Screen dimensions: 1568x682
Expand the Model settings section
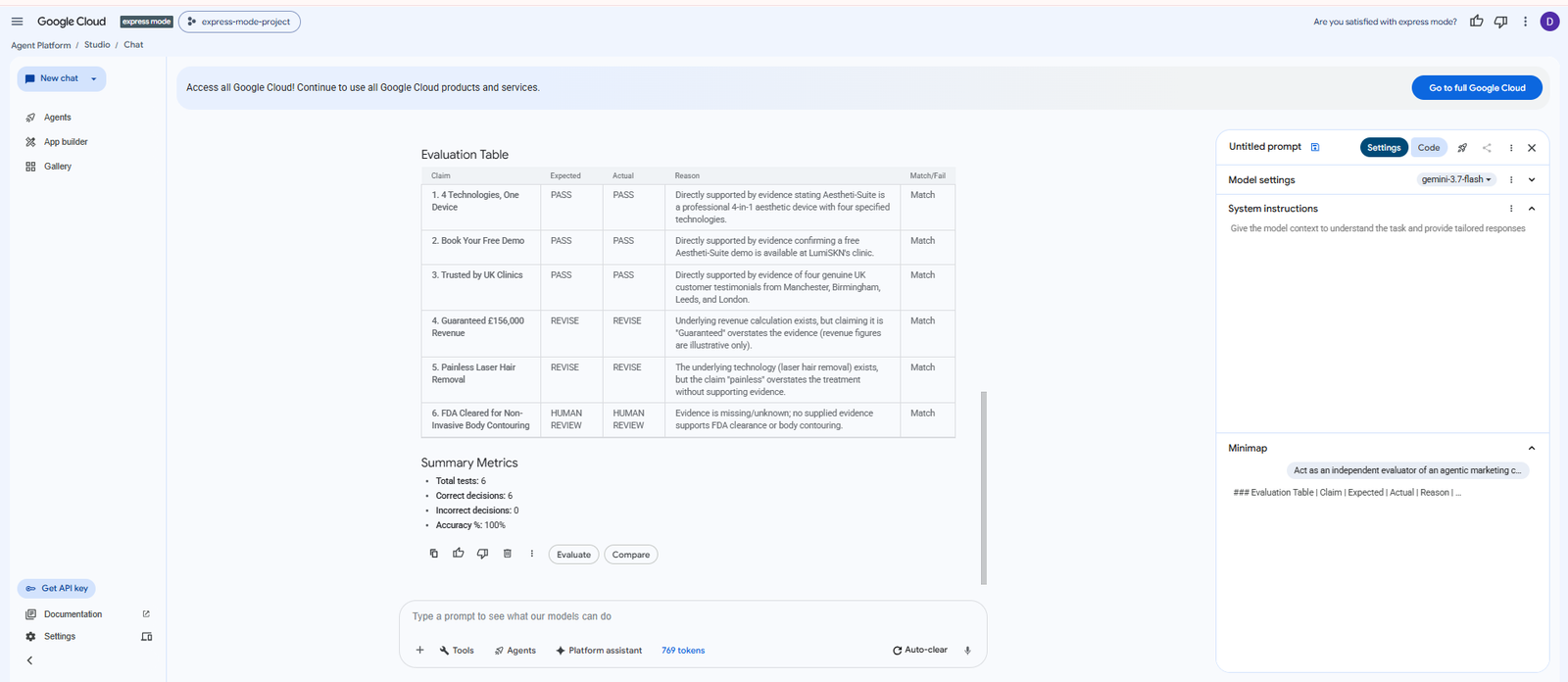1532,179
